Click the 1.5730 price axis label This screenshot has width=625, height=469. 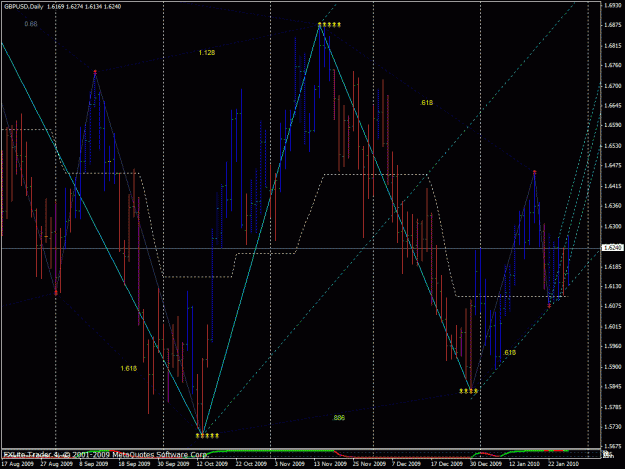pos(613,427)
